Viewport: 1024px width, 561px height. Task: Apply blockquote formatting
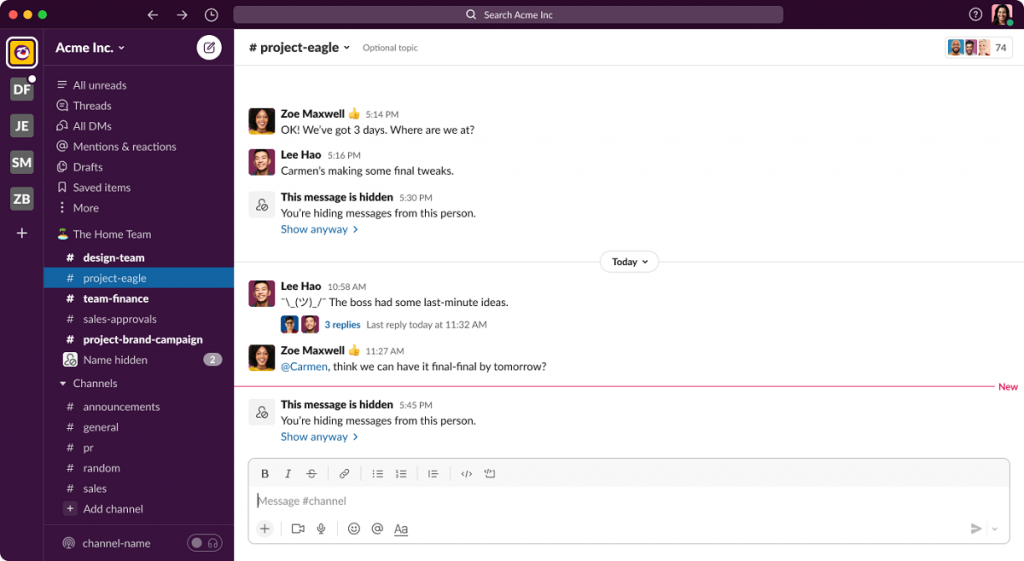tap(432, 473)
